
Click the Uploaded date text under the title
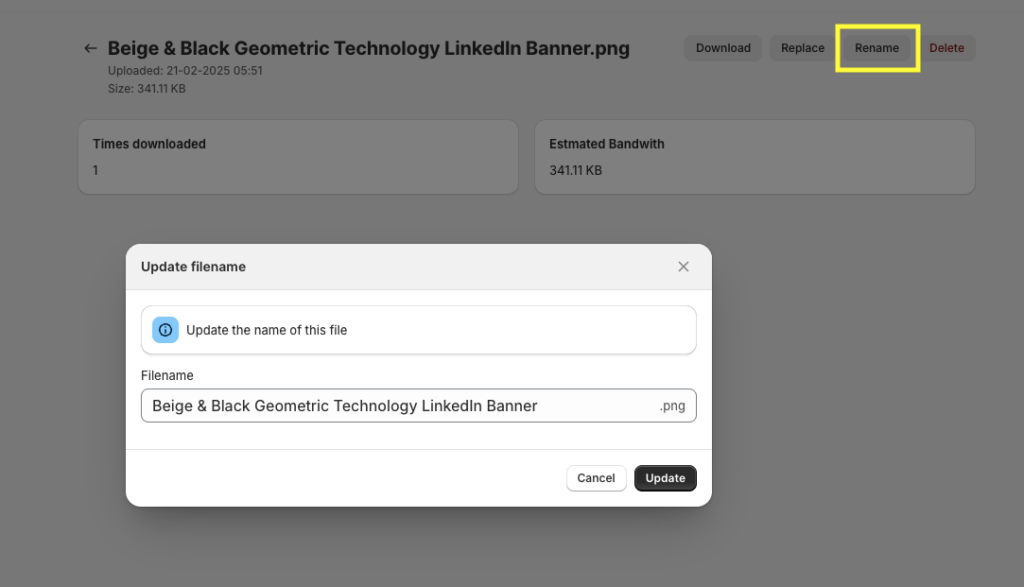[185, 71]
